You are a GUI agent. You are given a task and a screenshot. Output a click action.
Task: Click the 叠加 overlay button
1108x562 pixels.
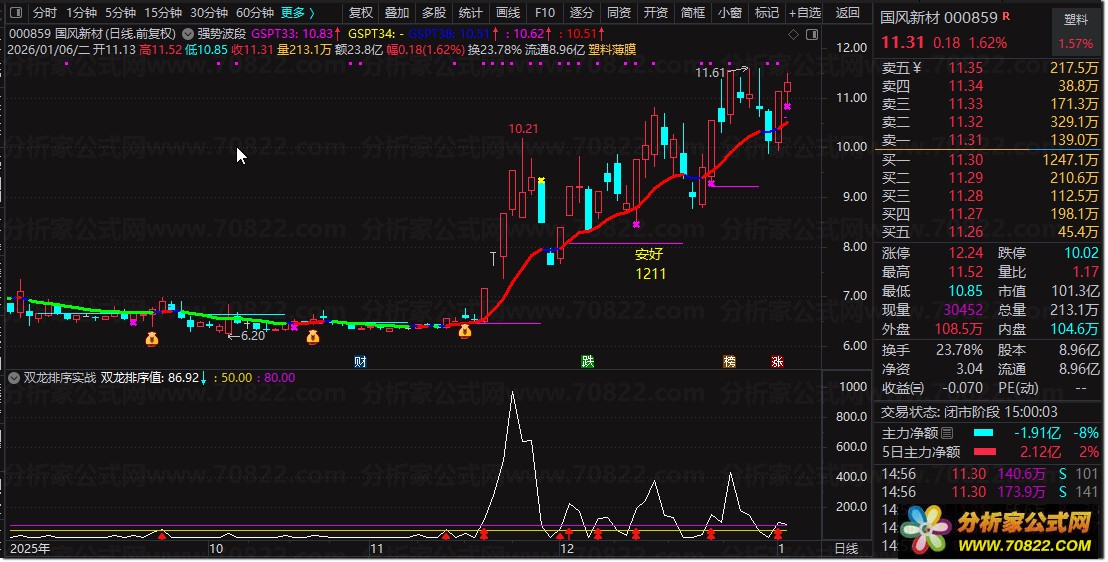397,13
